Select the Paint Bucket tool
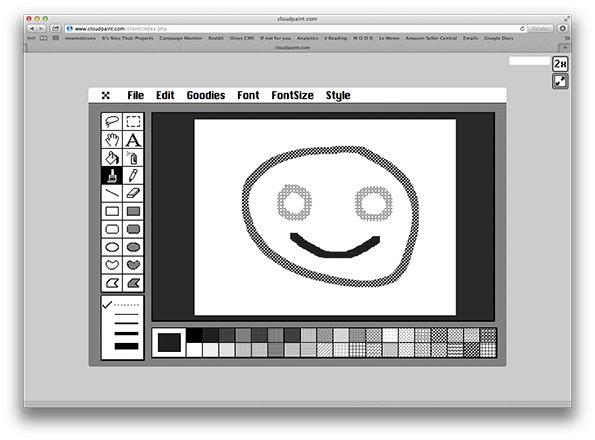Image resolution: width=595 pixels, height=440 pixels. (112, 157)
